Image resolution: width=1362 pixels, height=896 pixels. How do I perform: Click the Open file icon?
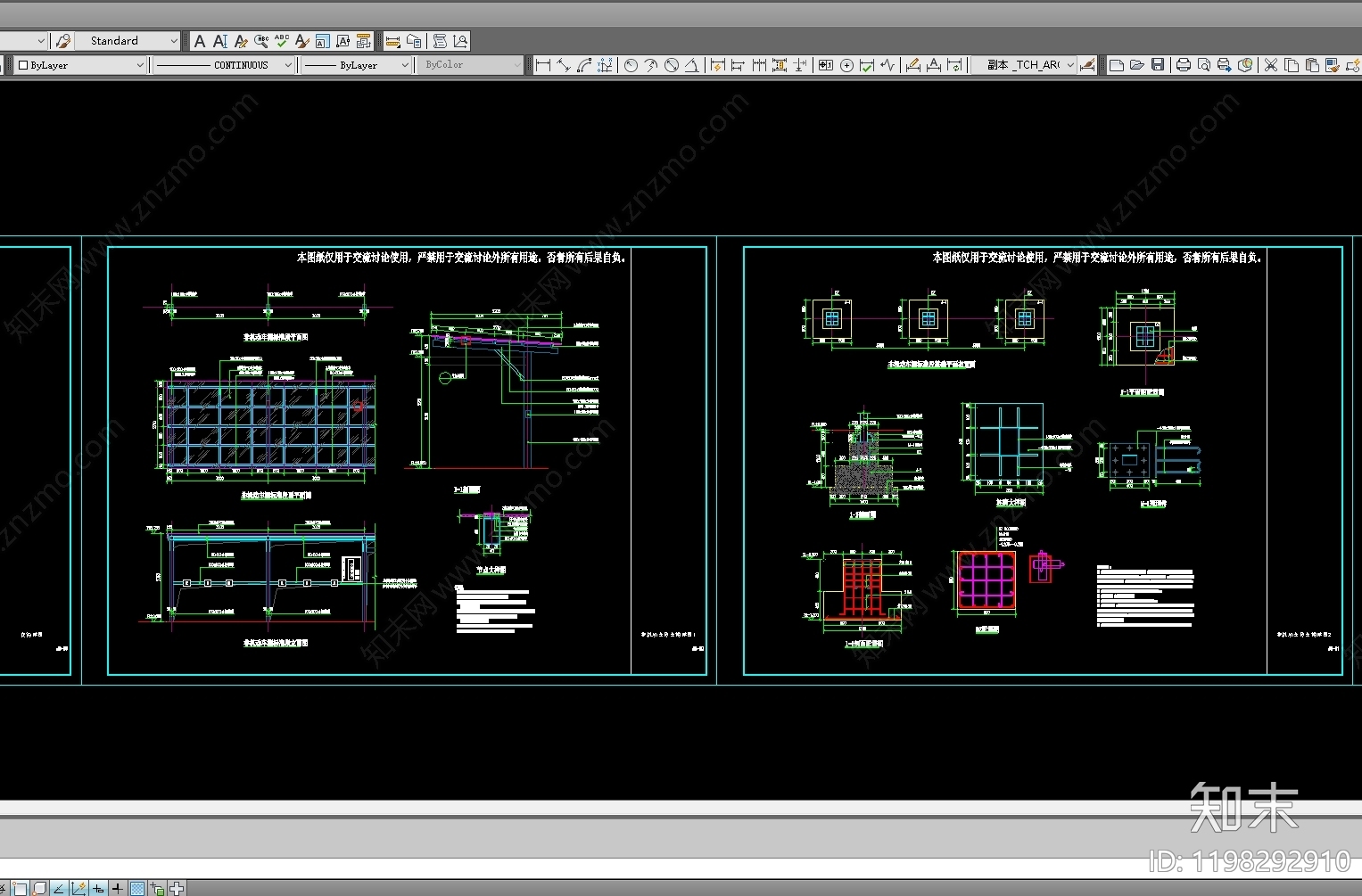pyautogui.click(x=1136, y=65)
